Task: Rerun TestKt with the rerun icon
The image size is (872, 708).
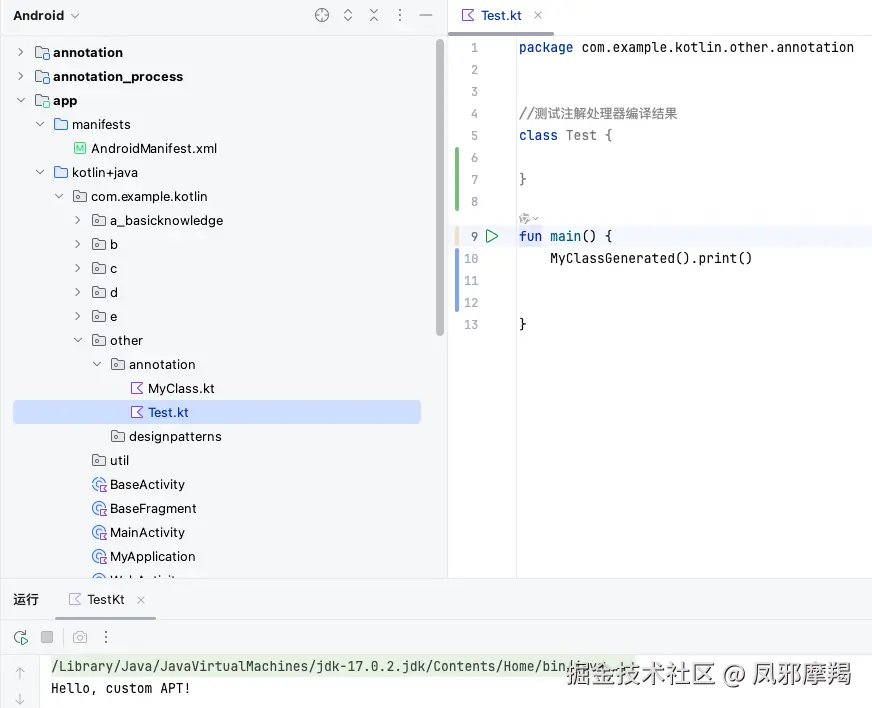Action: pos(21,637)
